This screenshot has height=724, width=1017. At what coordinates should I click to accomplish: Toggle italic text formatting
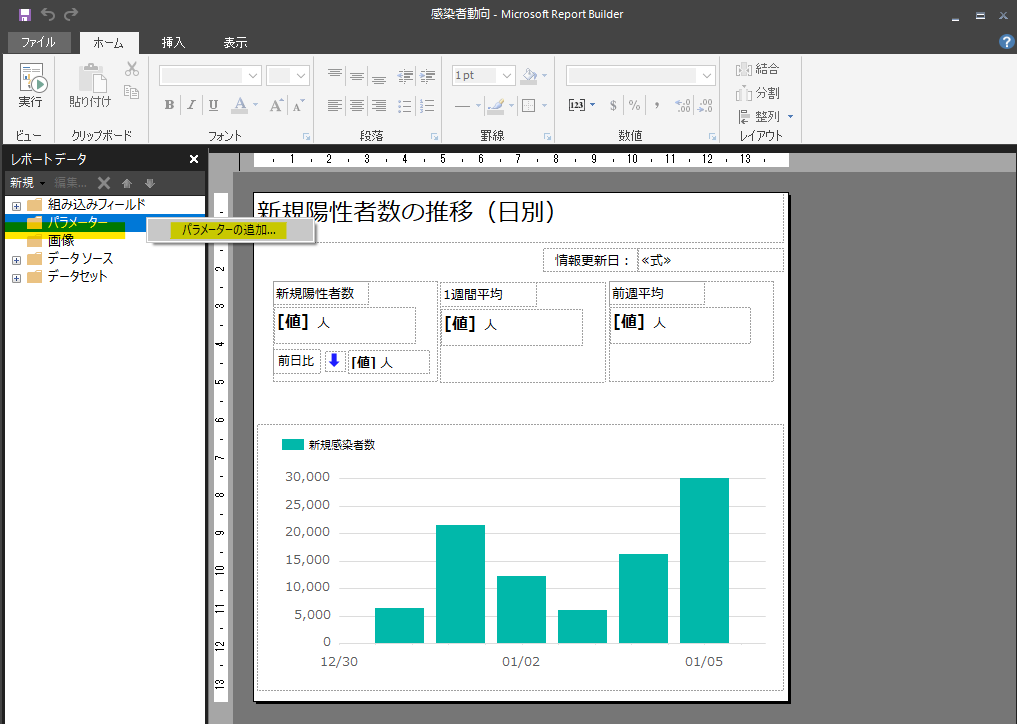tap(191, 105)
